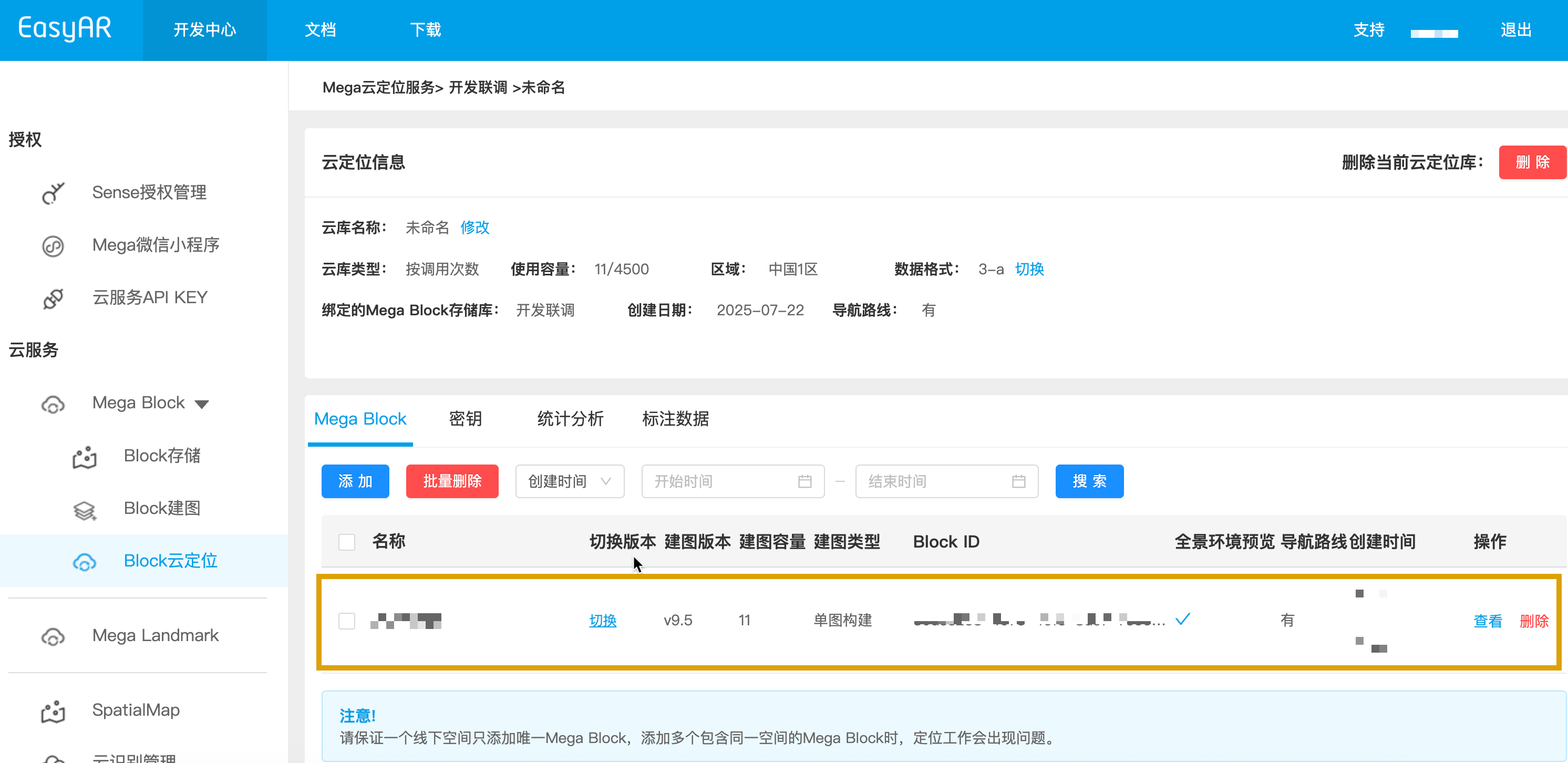Click the calendar icon in 结束时间 field
Viewport: 1568px width, 763px height.
(x=1018, y=482)
